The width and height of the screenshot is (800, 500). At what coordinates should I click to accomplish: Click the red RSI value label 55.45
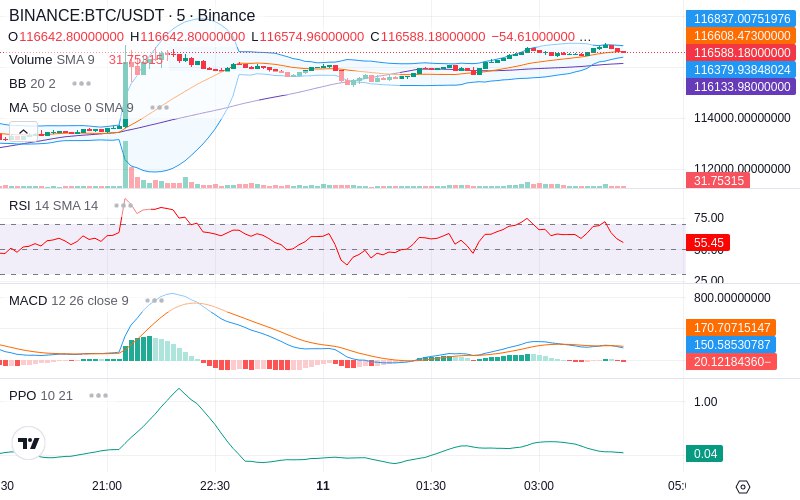coord(708,242)
